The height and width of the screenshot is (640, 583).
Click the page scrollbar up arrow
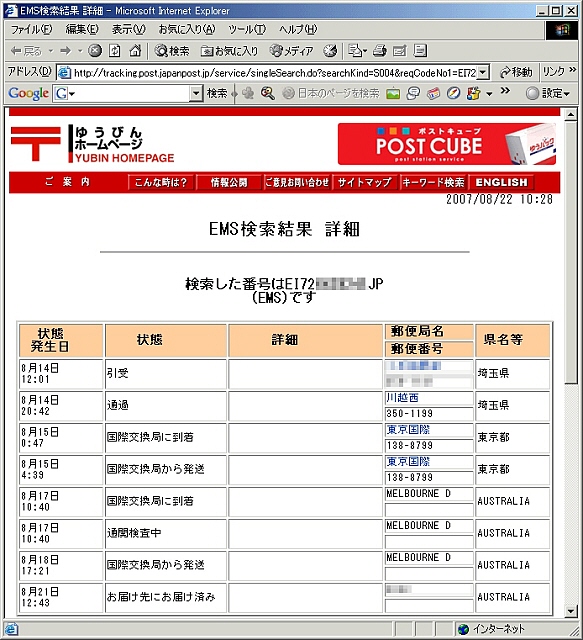pyautogui.click(x=571, y=116)
